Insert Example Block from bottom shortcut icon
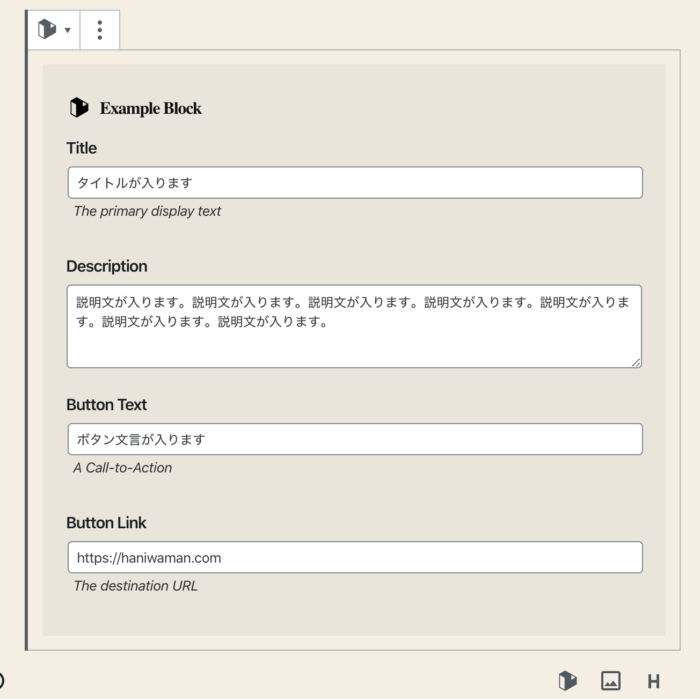The image size is (700, 699). click(x=567, y=681)
